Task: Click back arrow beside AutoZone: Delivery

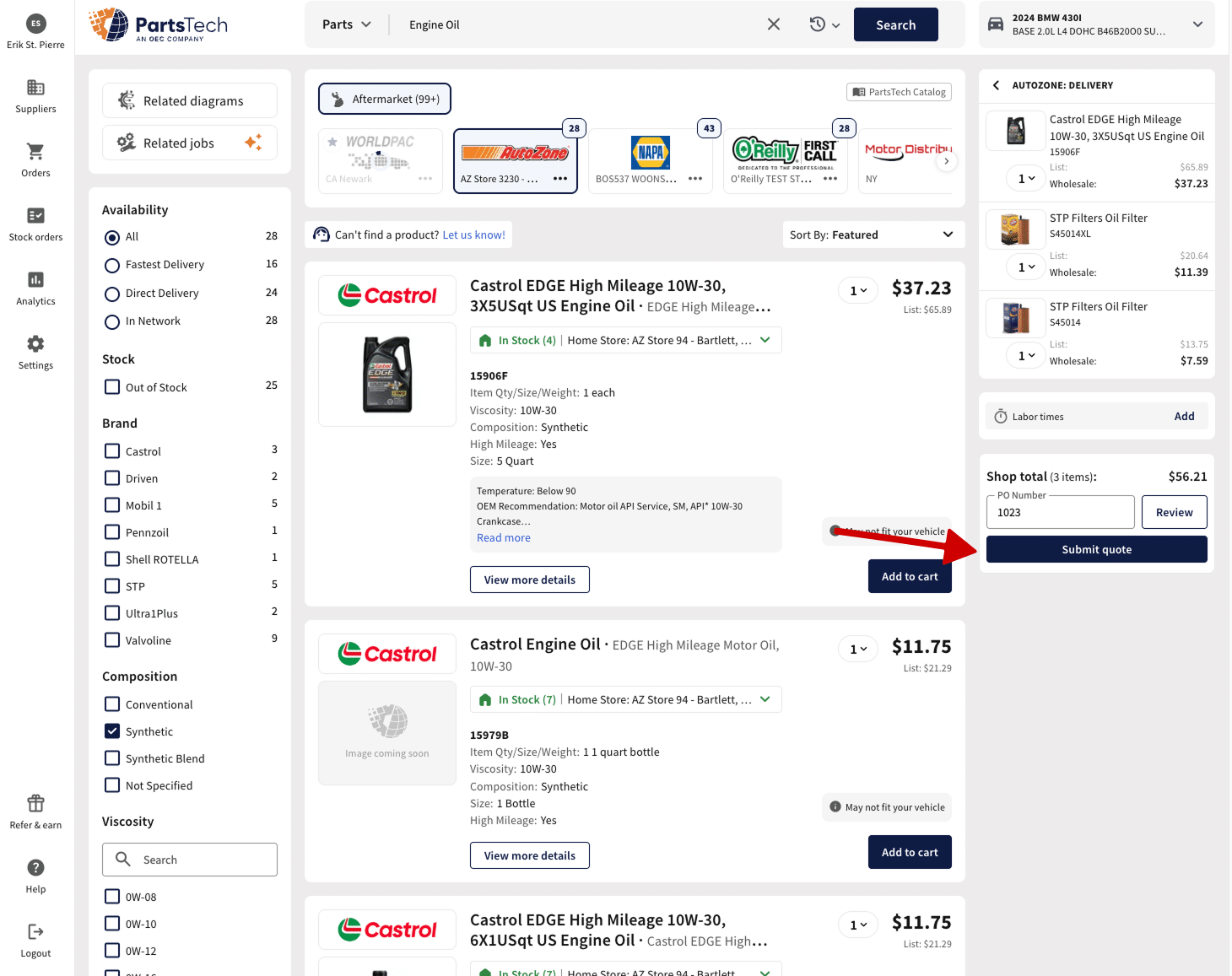Action: [x=996, y=85]
